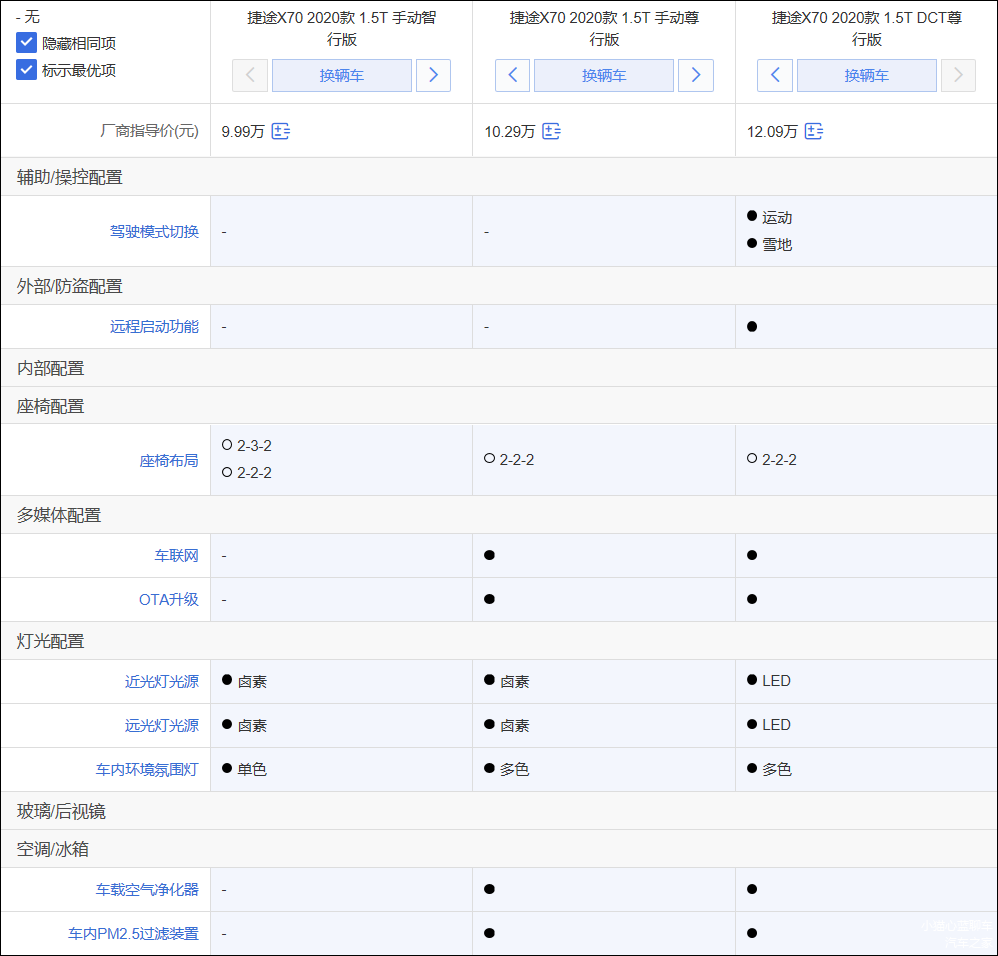Viewport: 998px width, 956px height.
Task: Go to previous car in second column
Action: (x=512, y=76)
